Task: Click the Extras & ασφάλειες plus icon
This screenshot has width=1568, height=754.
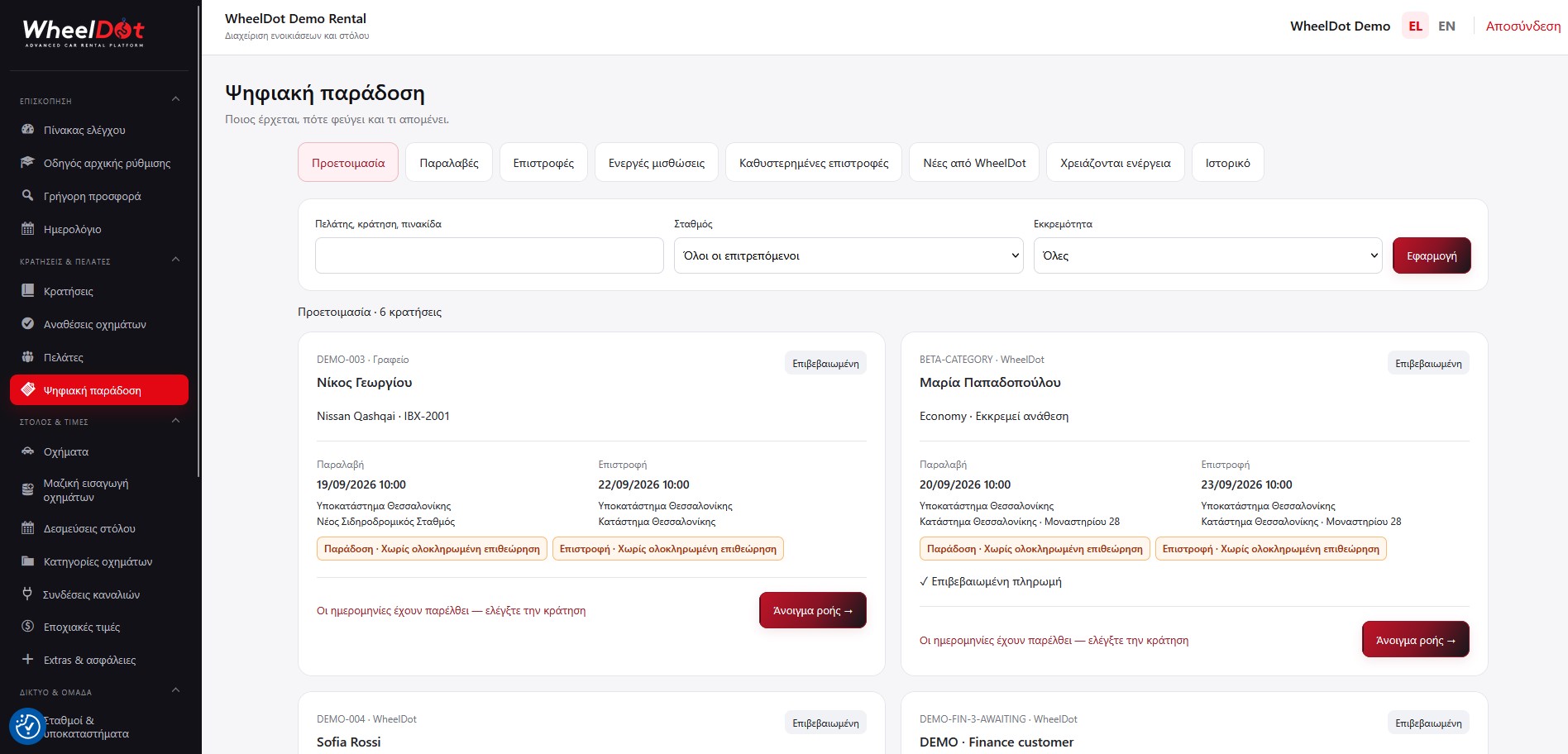Action: tap(27, 660)
